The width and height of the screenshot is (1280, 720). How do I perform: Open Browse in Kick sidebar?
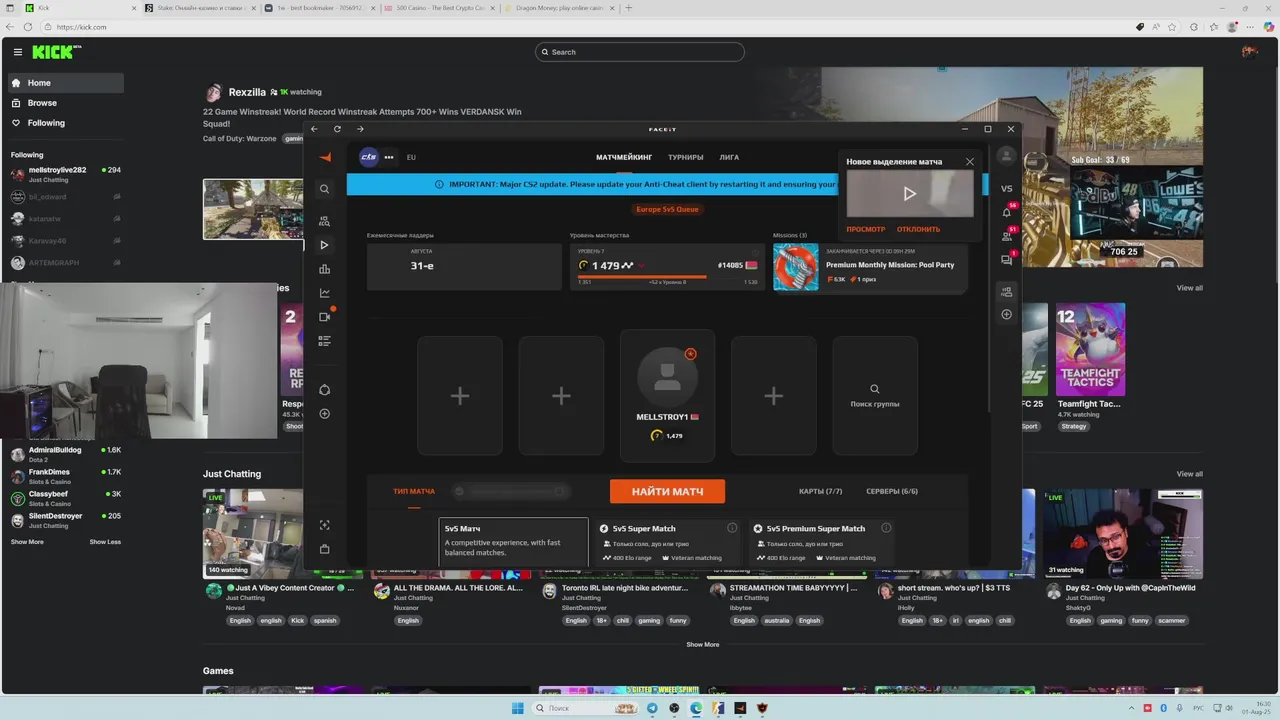click(66, 103)
